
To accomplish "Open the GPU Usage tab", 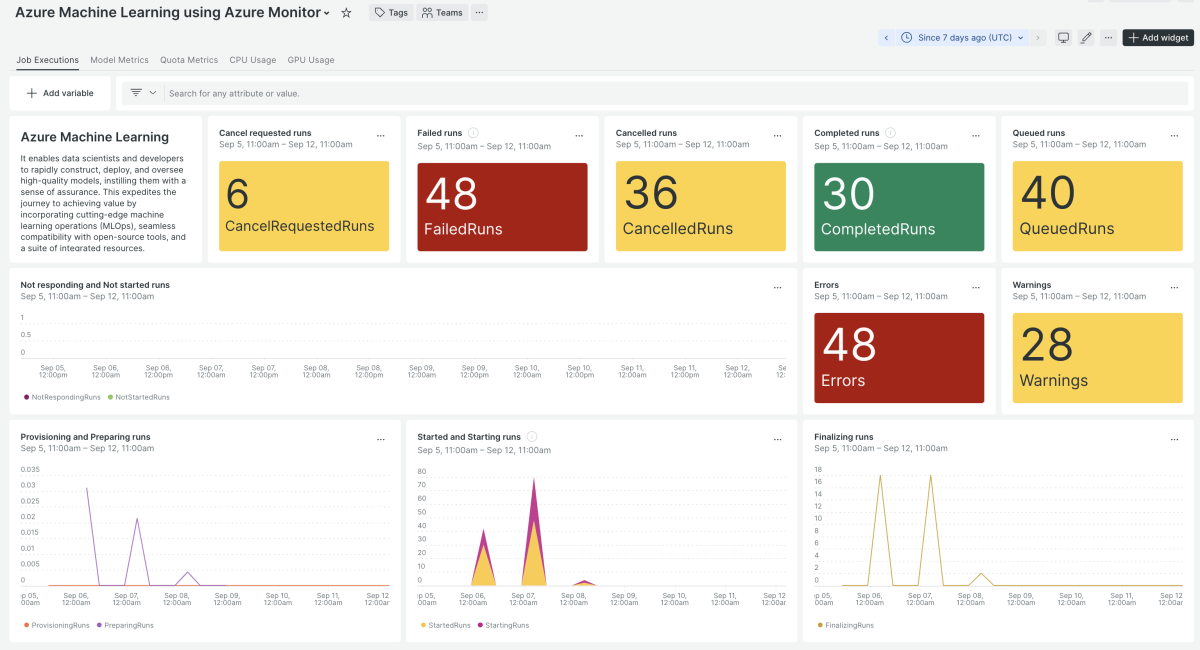I will [311, 60].
